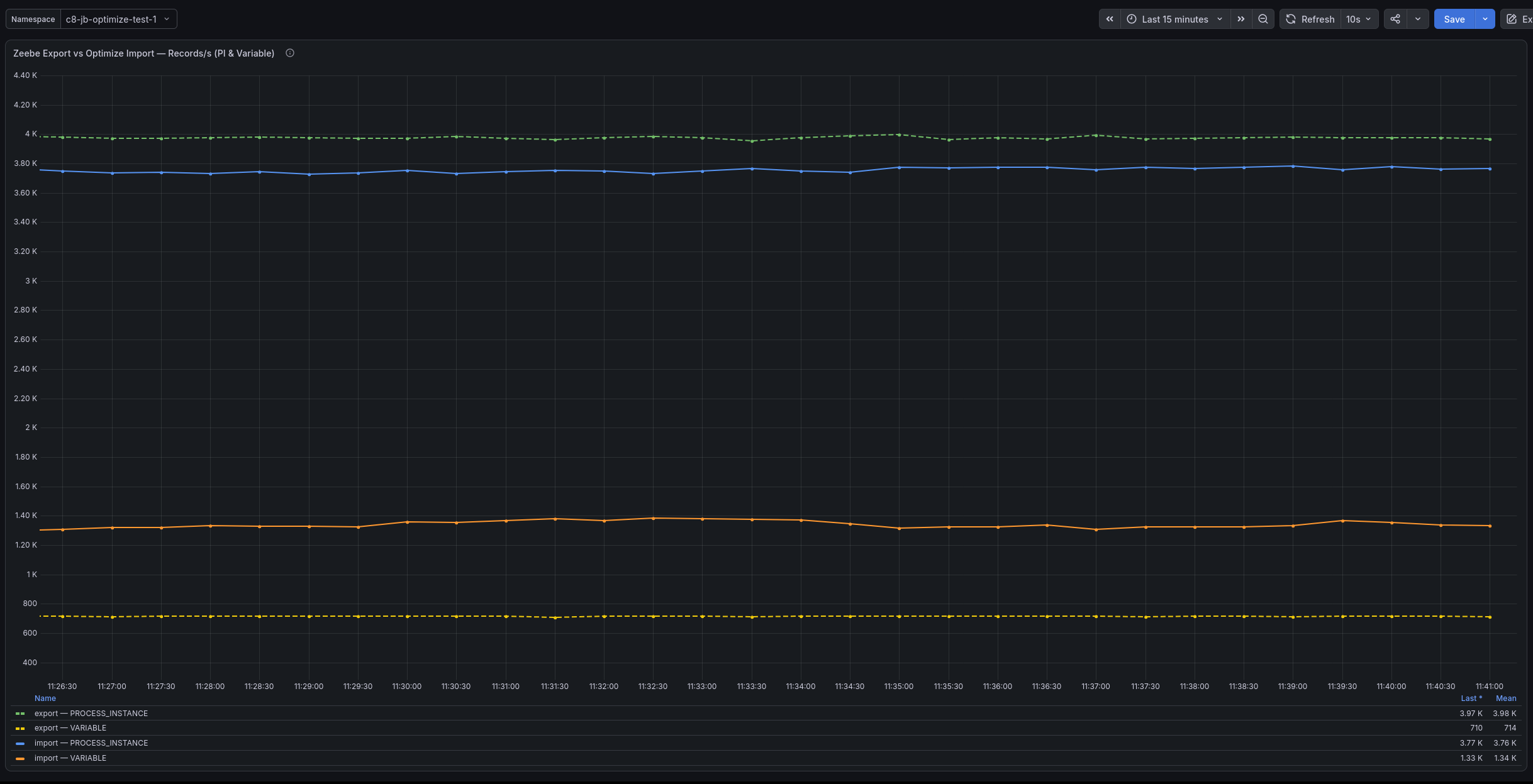Toggle legend series export — PROCESS_INSTANCE
Image resolution: width=1533 pixels, height=784 pixels.
coord(91,713)
